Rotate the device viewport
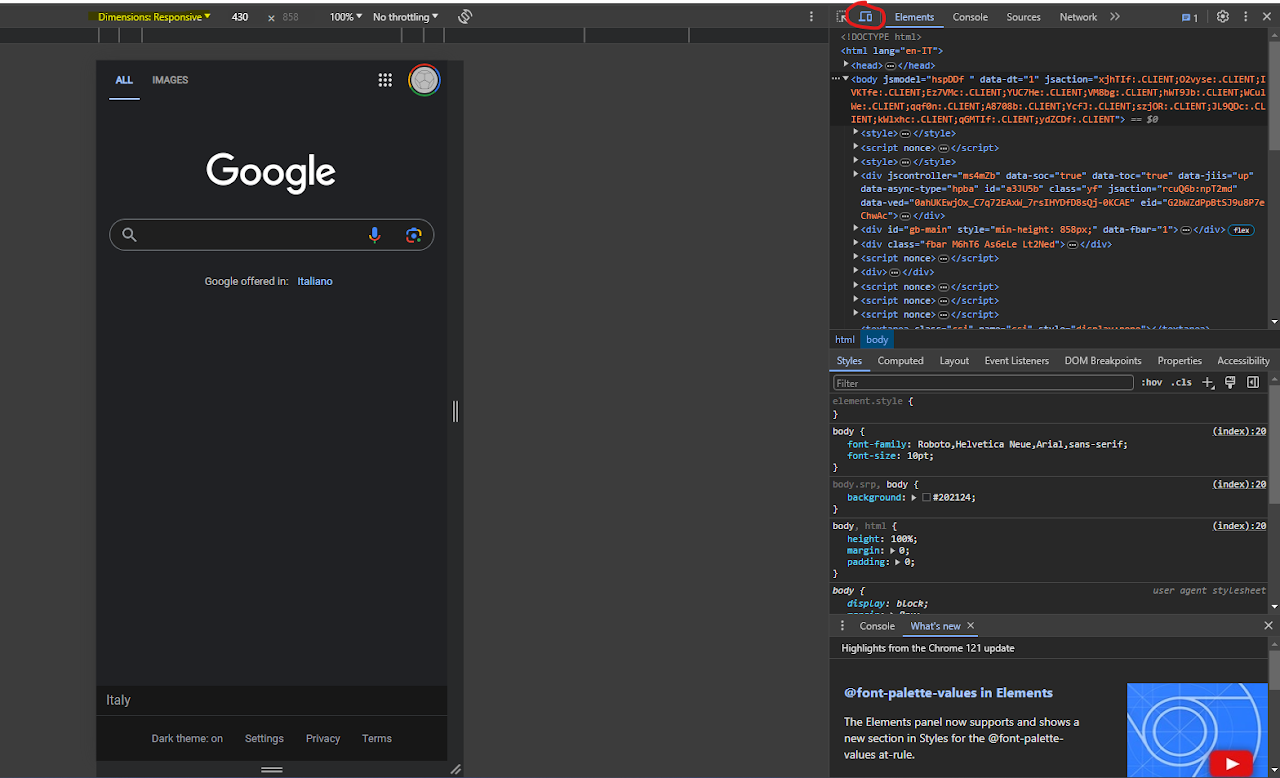The image size is (1280, 778). point(465,17)
